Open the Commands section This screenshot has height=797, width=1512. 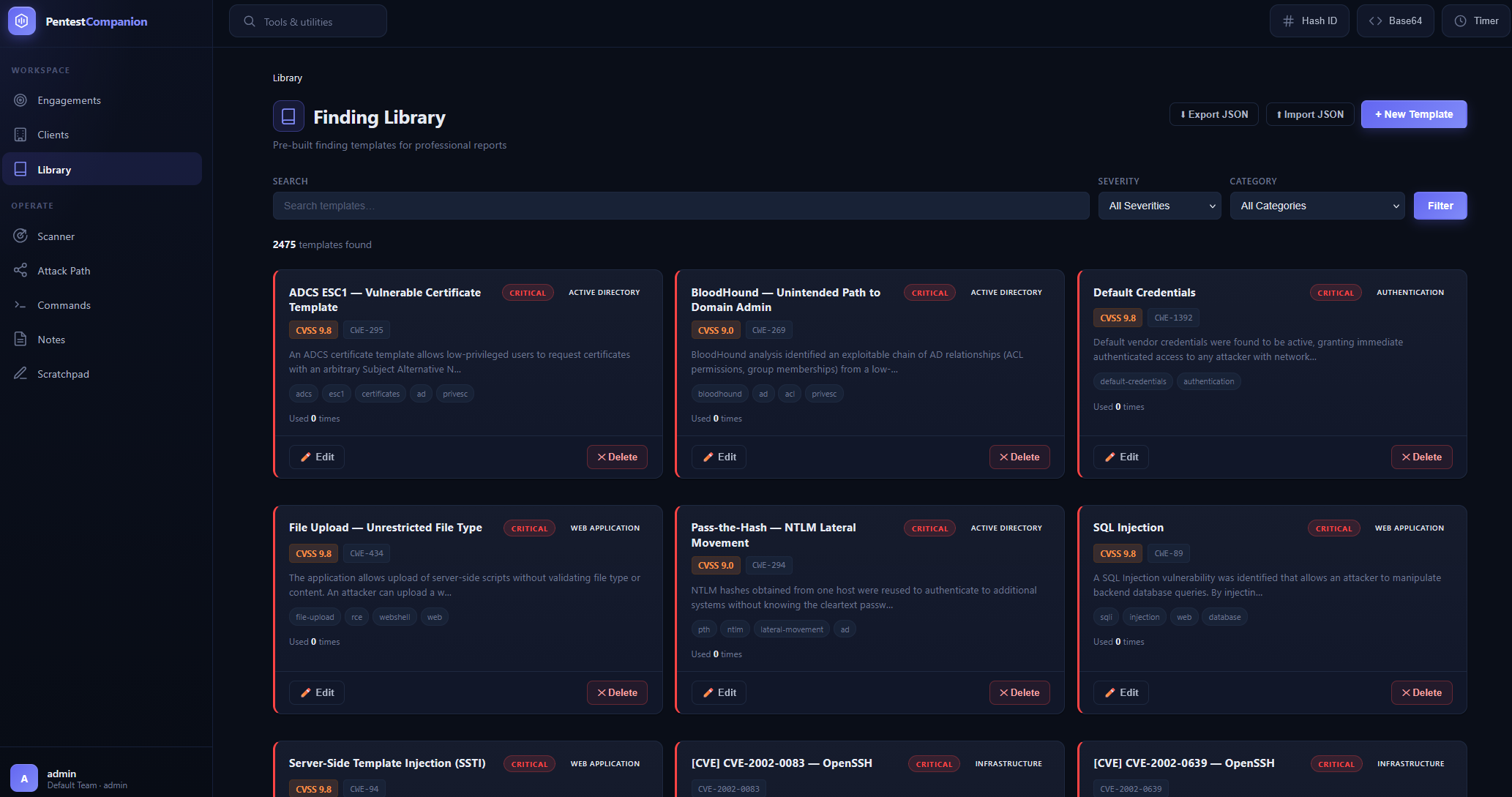click(102, 304)
